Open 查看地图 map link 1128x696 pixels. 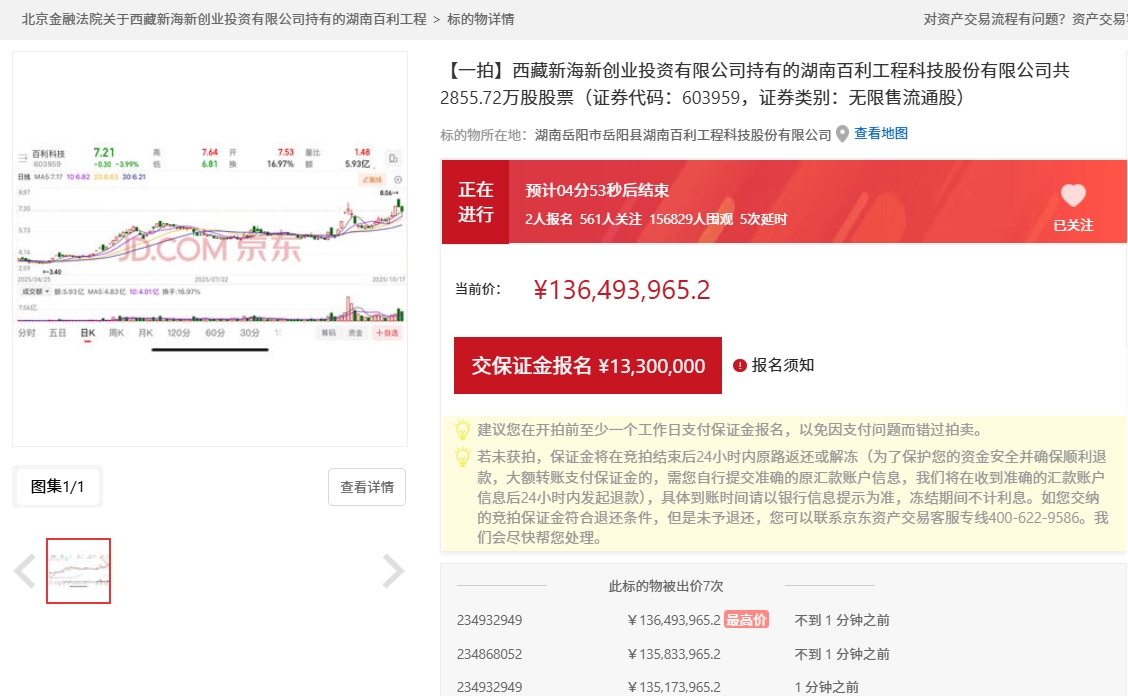[x=881, y=133]
